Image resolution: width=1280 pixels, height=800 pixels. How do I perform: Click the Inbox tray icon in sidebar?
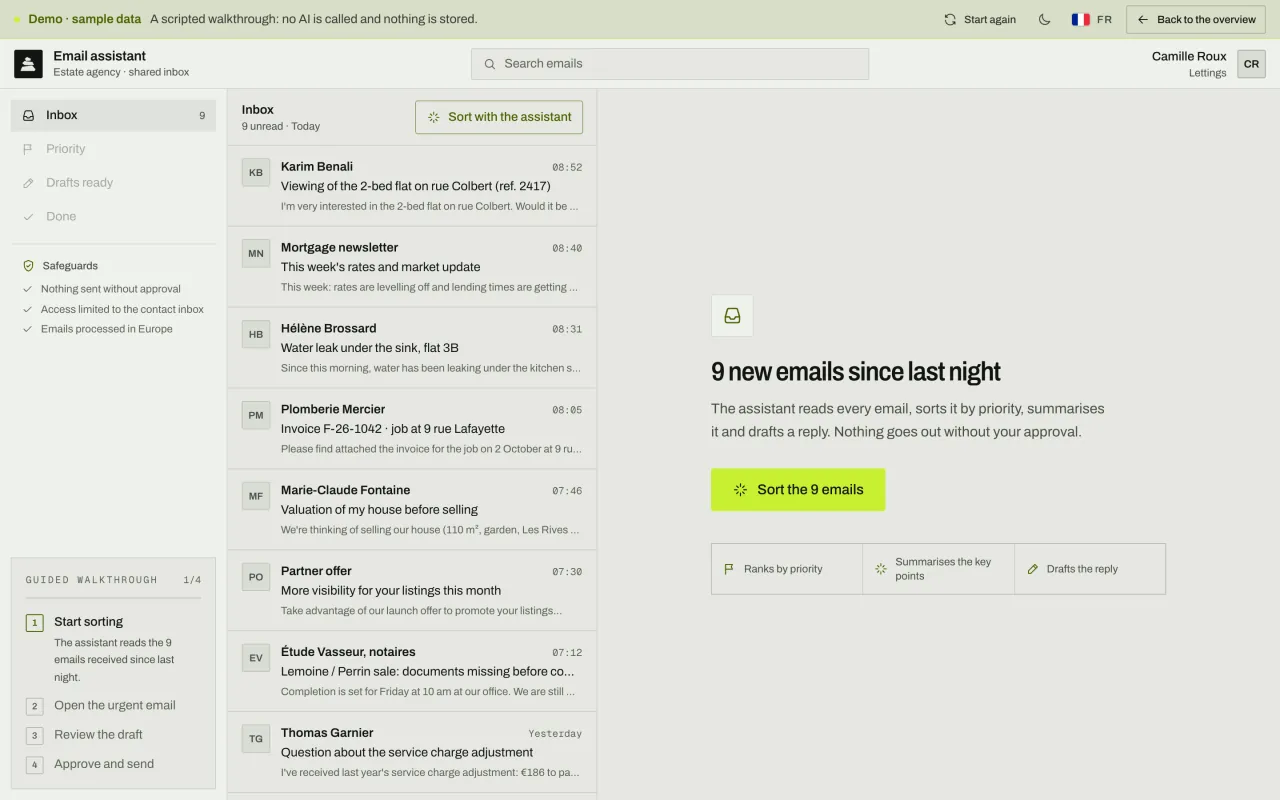point(29,115)
